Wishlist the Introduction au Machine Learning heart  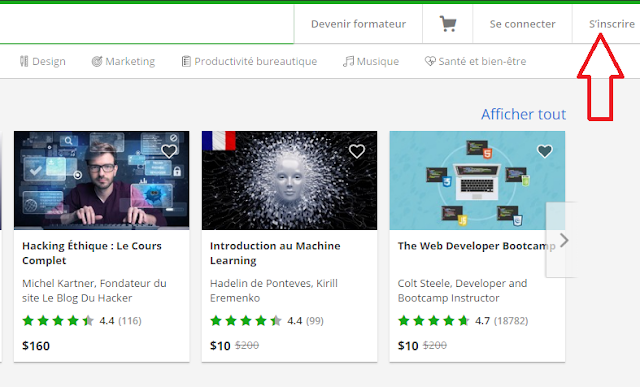point(357,151)
